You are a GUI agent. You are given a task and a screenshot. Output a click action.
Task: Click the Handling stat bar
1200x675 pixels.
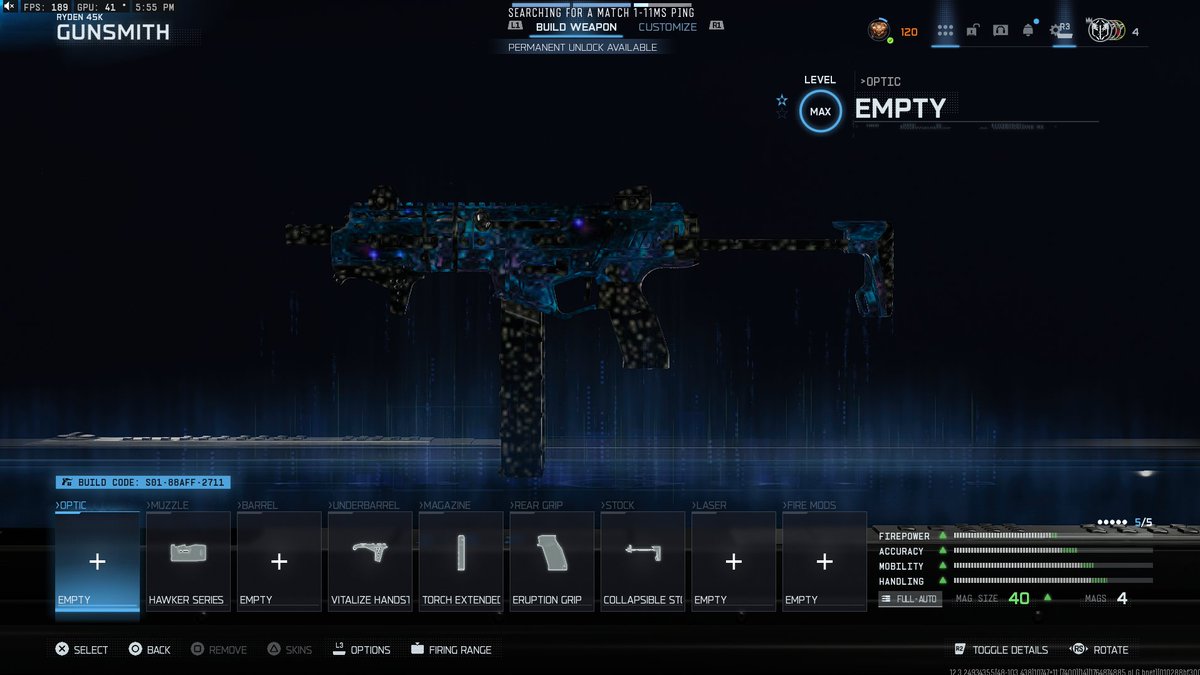[1052, 581]
